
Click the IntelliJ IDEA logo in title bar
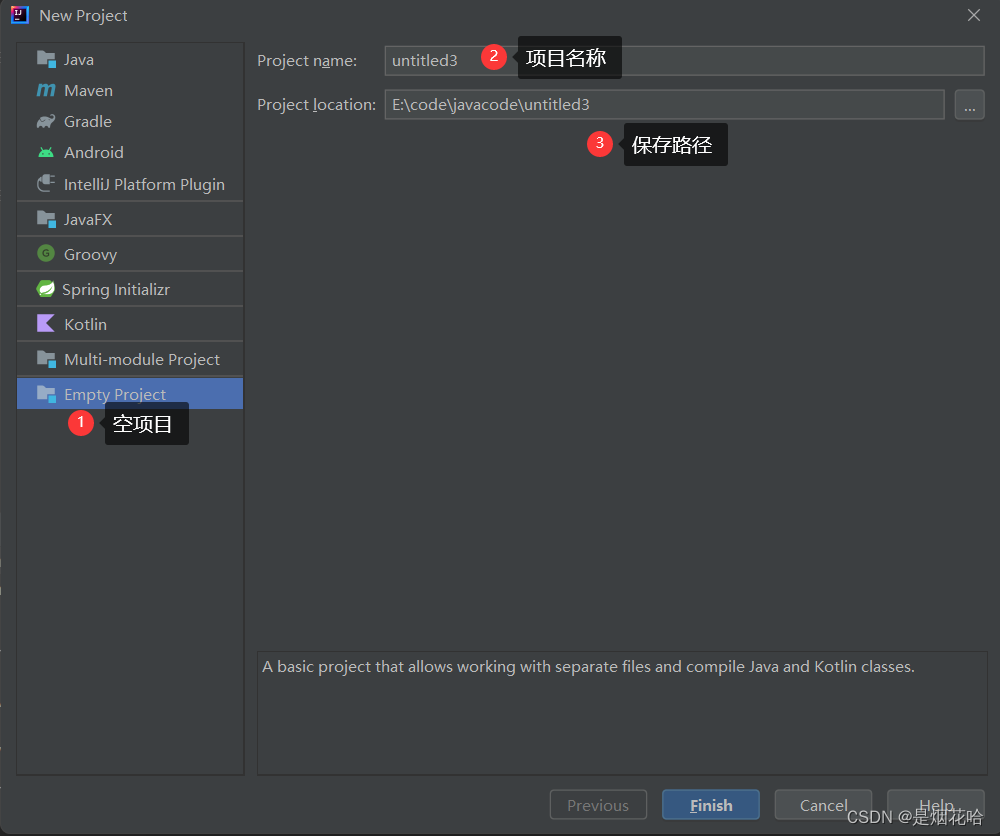tap(20, 15)
